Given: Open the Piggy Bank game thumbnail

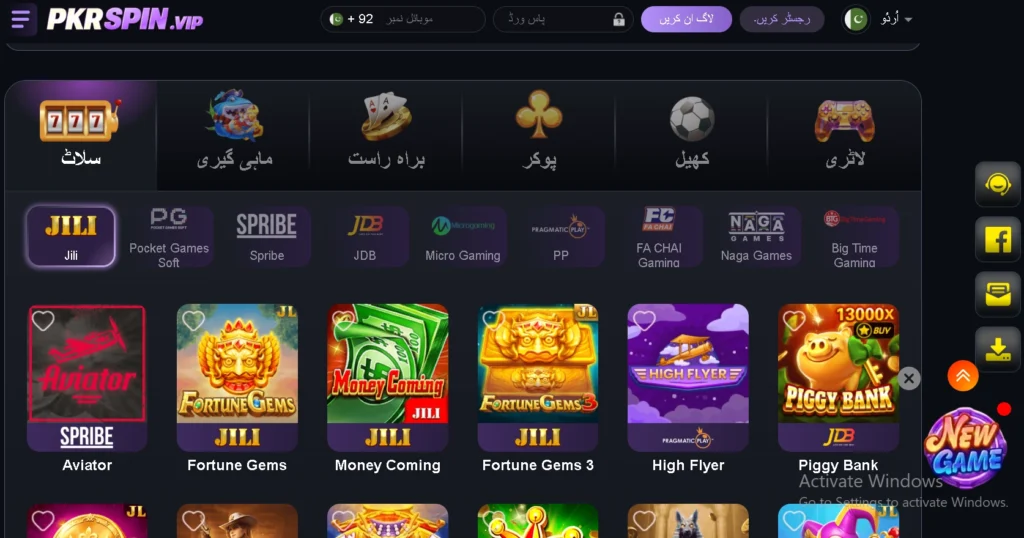Looking at the screenshot, I should coord(838,377).
